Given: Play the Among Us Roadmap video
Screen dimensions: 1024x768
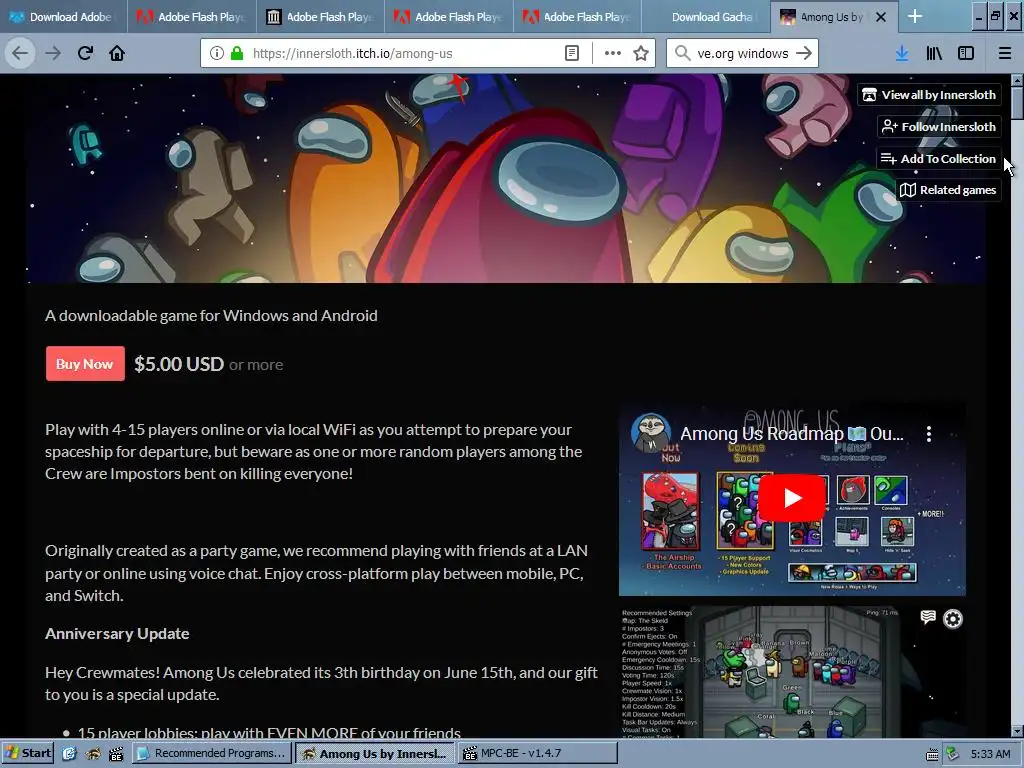Looking at the screenshot, I should [x=792, y=498].
